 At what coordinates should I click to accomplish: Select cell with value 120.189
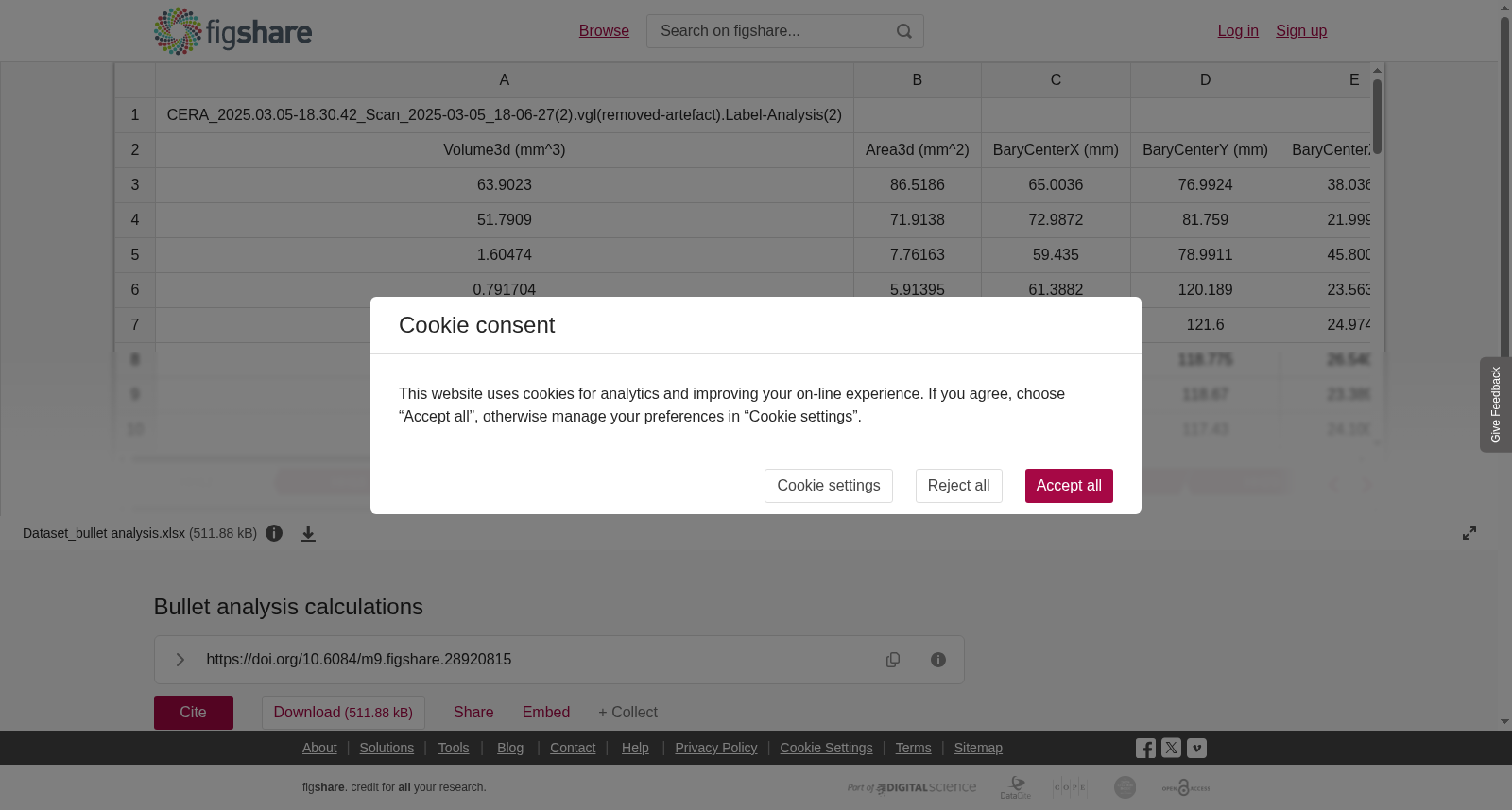click(1205, 290)
